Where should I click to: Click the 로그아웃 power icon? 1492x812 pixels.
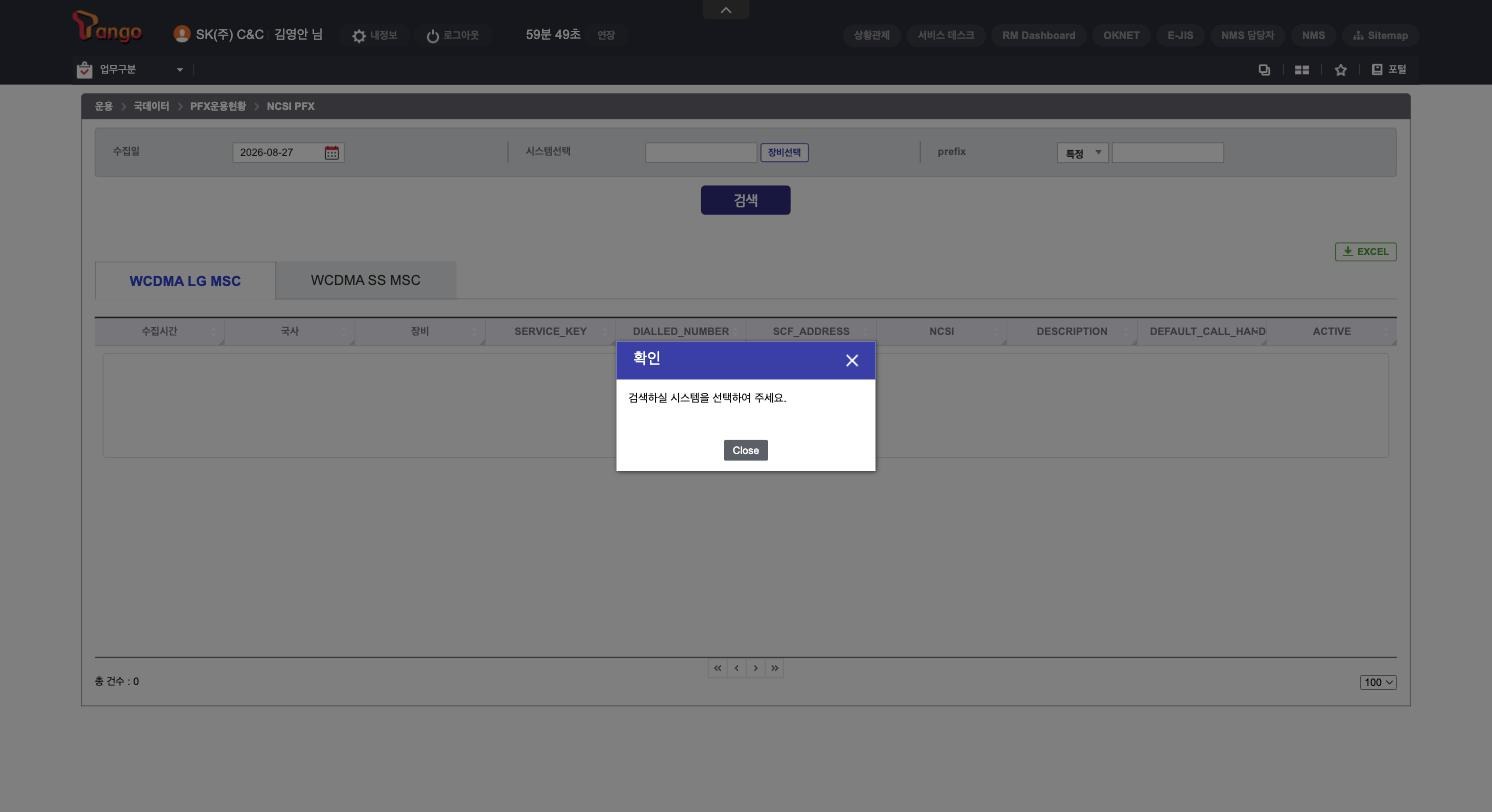433,36
